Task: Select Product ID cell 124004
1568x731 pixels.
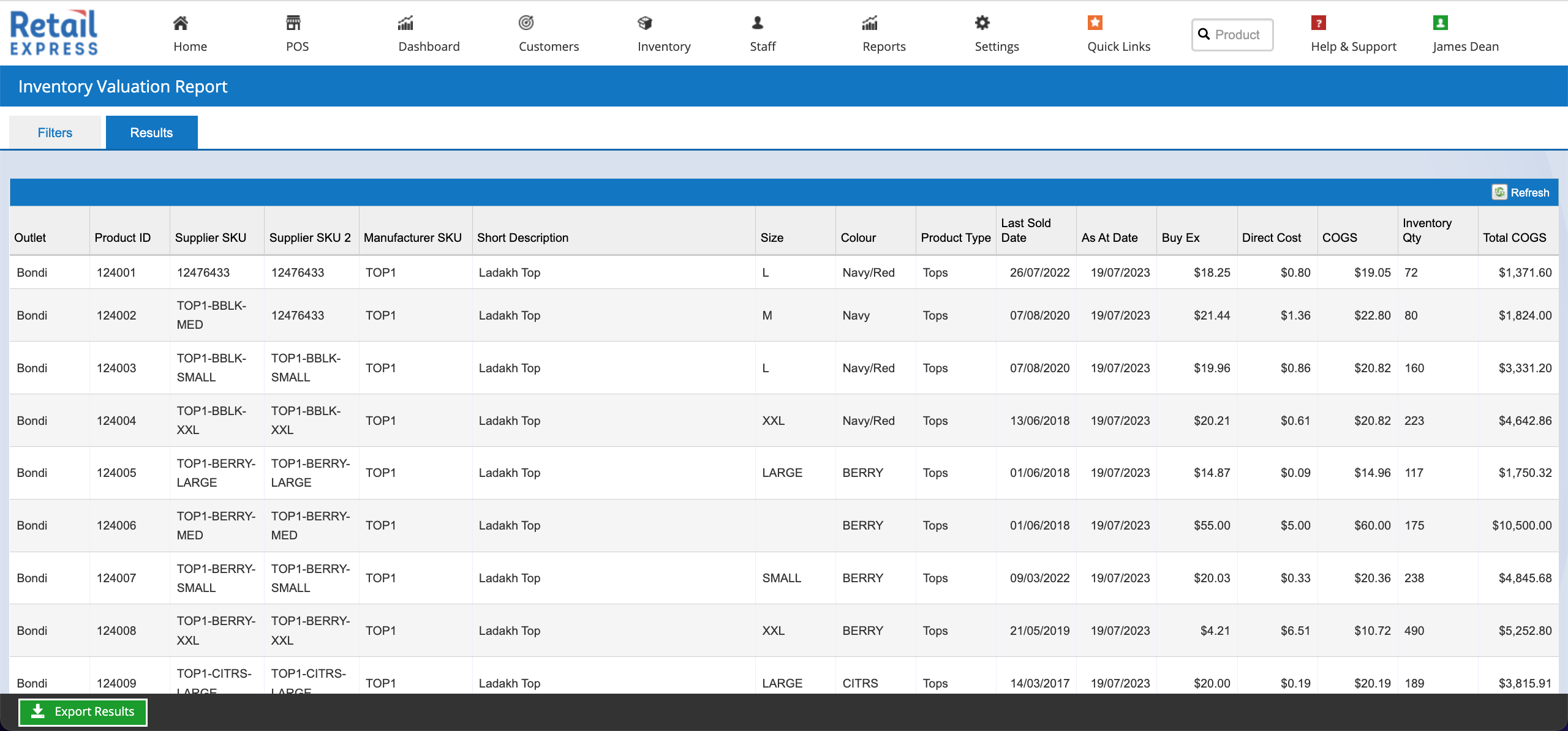Action: click(x=116, y=421)
